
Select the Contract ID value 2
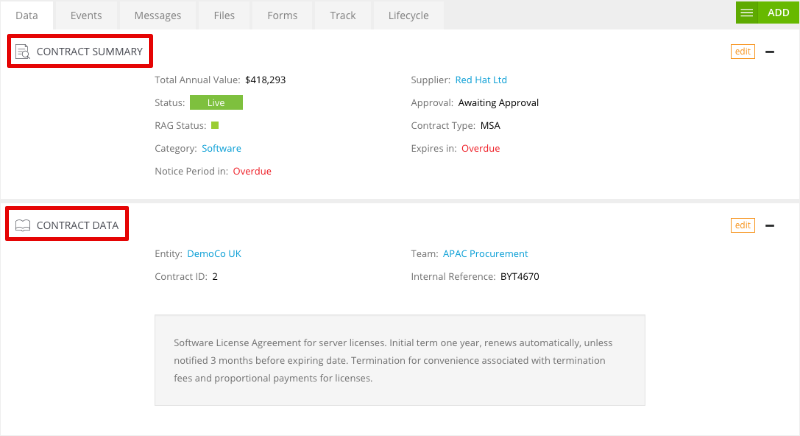click(215, 277)
